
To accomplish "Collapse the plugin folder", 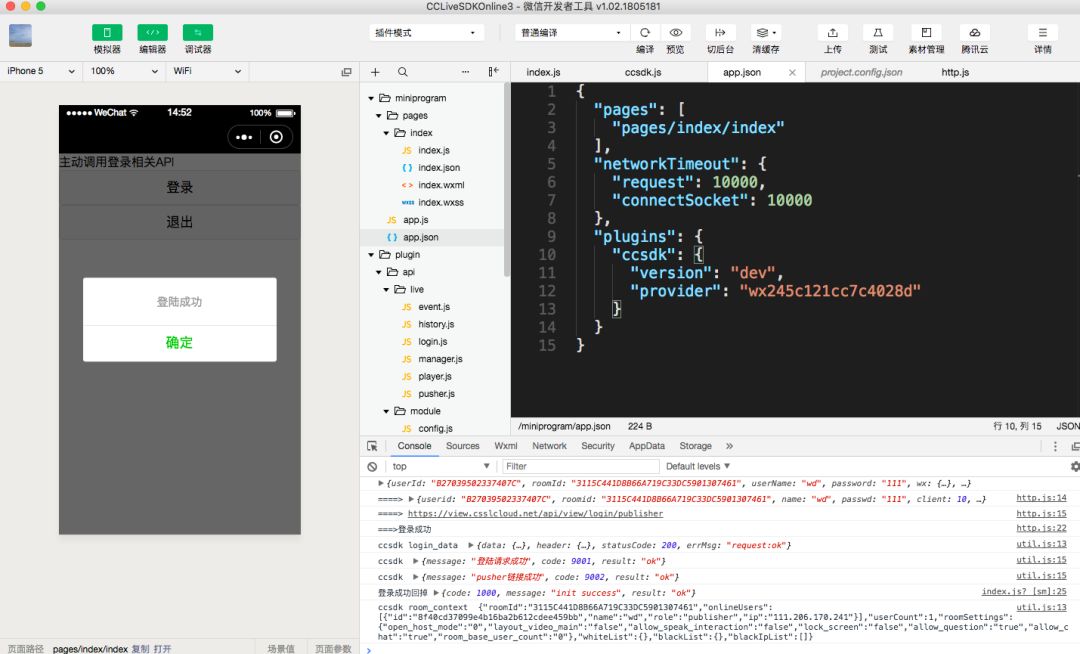I will click(x=371, y=255).
